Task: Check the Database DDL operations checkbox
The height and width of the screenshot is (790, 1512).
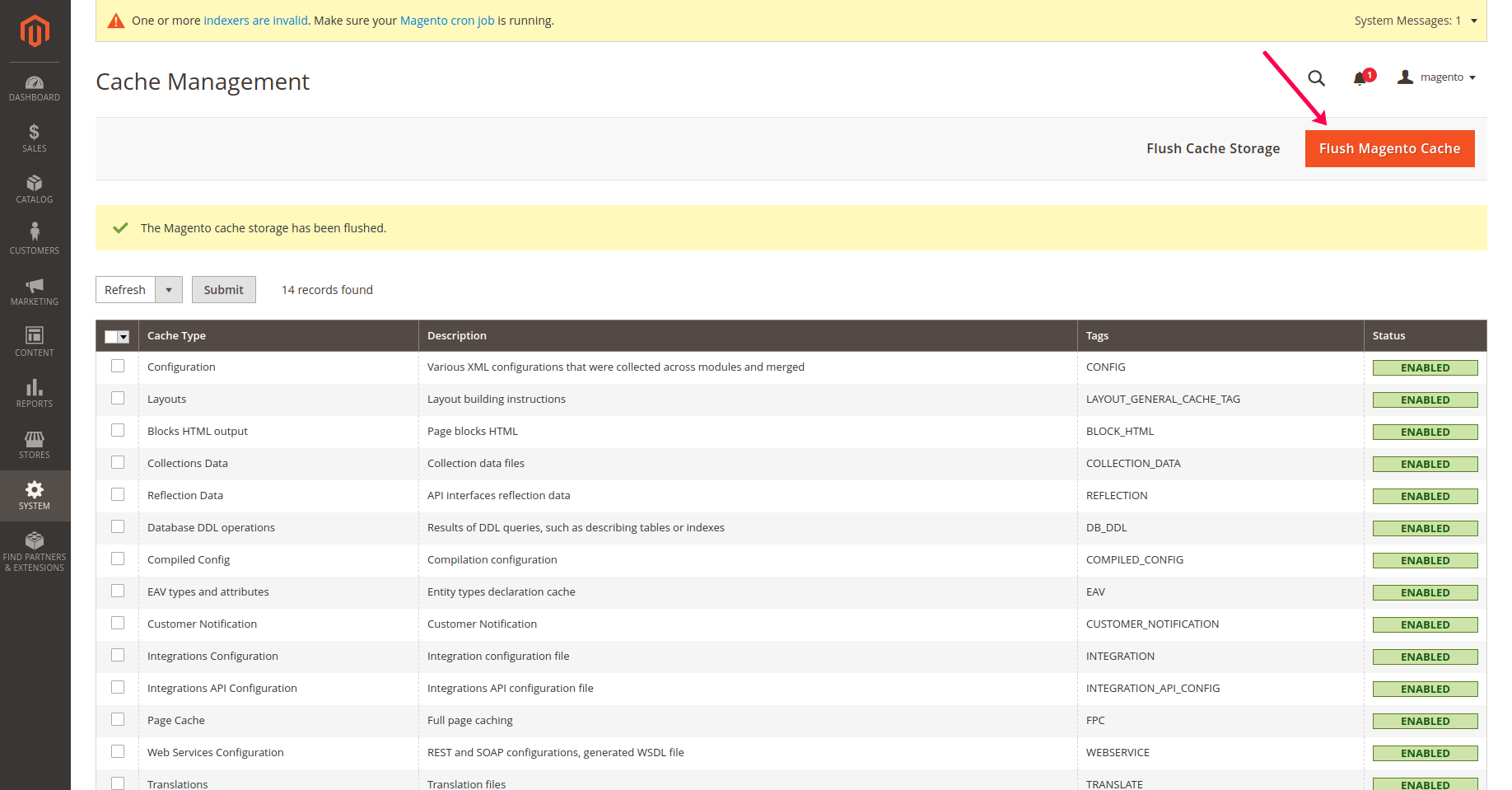Action: tap(118, 526)
